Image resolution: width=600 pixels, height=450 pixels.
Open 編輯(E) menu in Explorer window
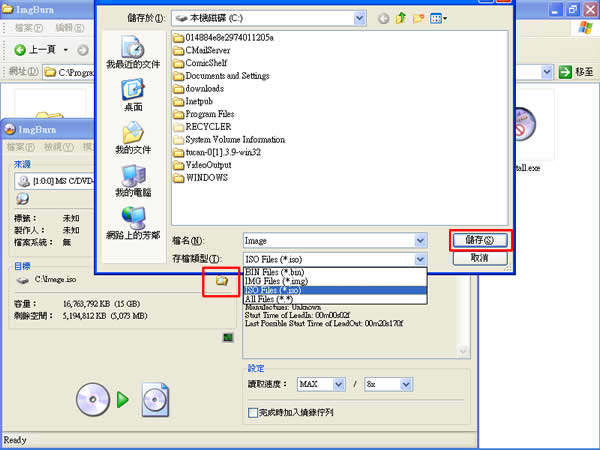70,28
